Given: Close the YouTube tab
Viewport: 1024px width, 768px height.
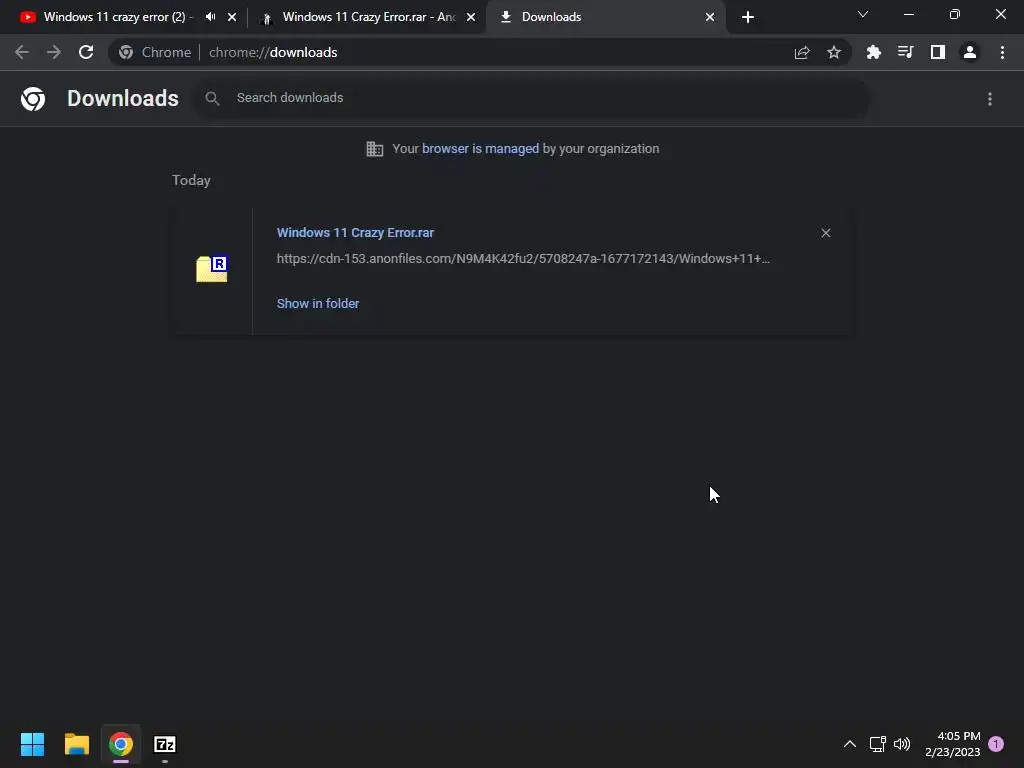Looking at the screenshot, I should 232,18.
